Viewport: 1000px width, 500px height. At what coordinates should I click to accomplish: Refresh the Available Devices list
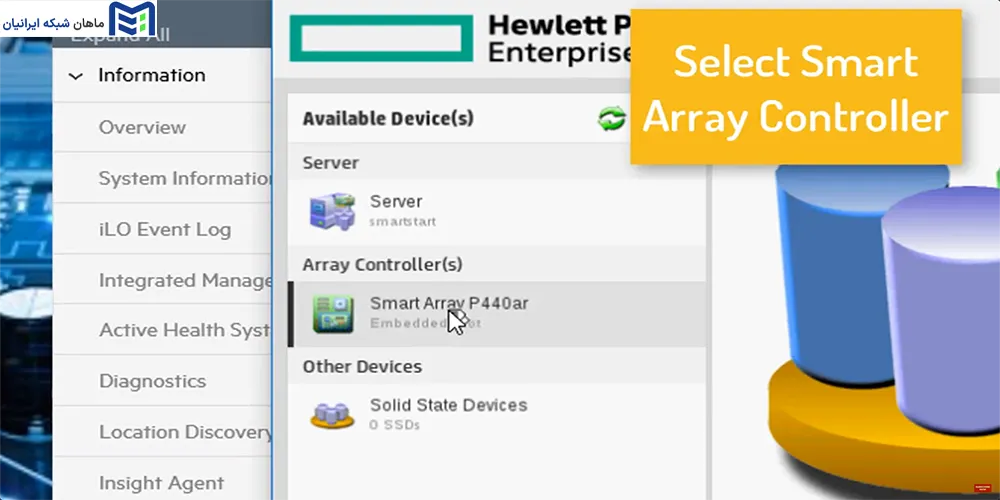[x=612, y=119]
